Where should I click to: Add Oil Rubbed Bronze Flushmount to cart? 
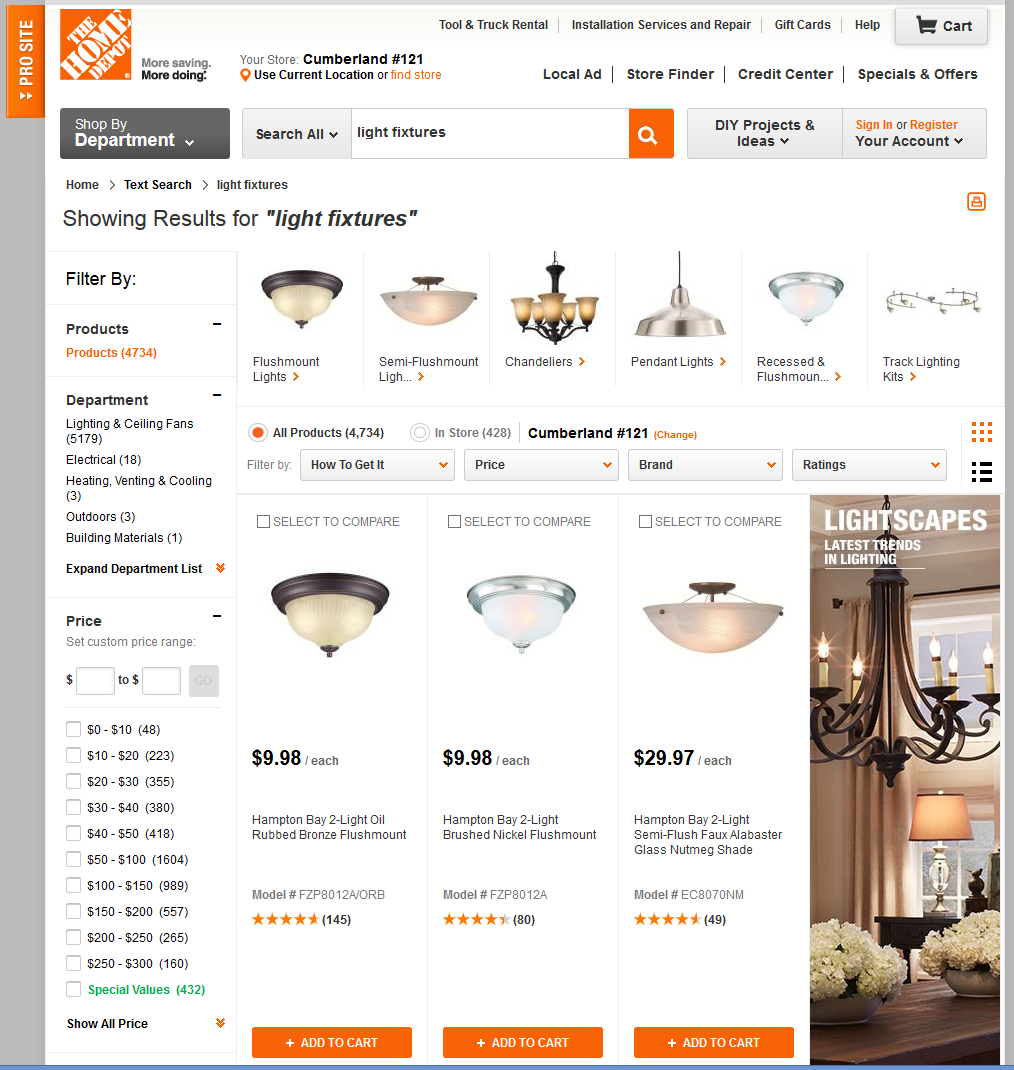pyautogui.click(x=332, y=1042)
